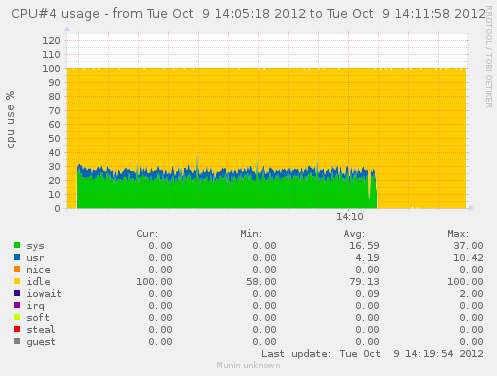
Task: Click the 14:10 time axis label
Action: (x=350, y=217)
